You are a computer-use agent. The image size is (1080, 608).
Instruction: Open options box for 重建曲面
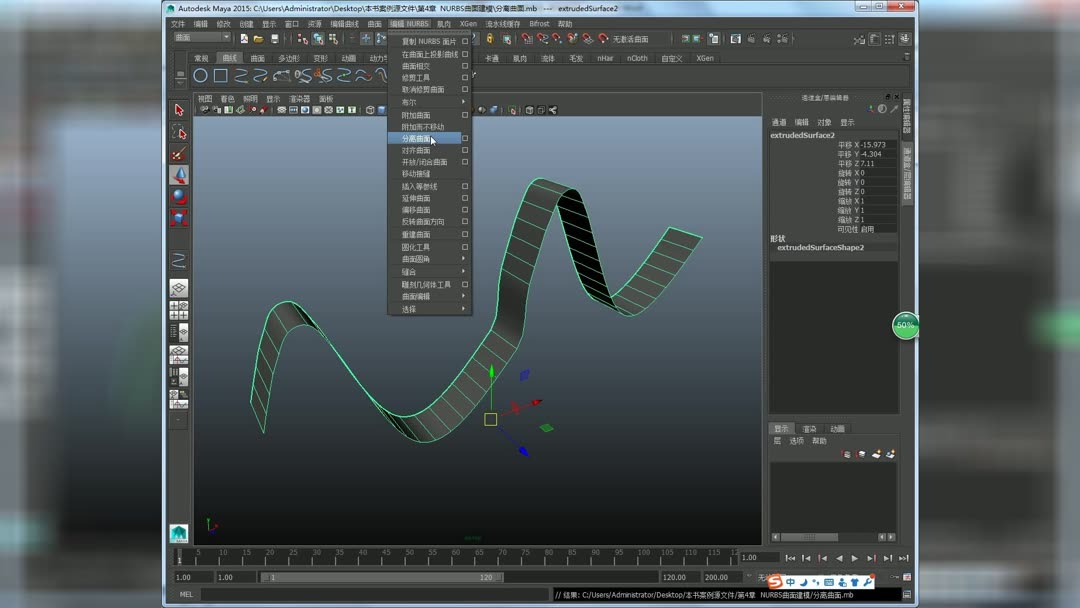click(x=465, y=235)
